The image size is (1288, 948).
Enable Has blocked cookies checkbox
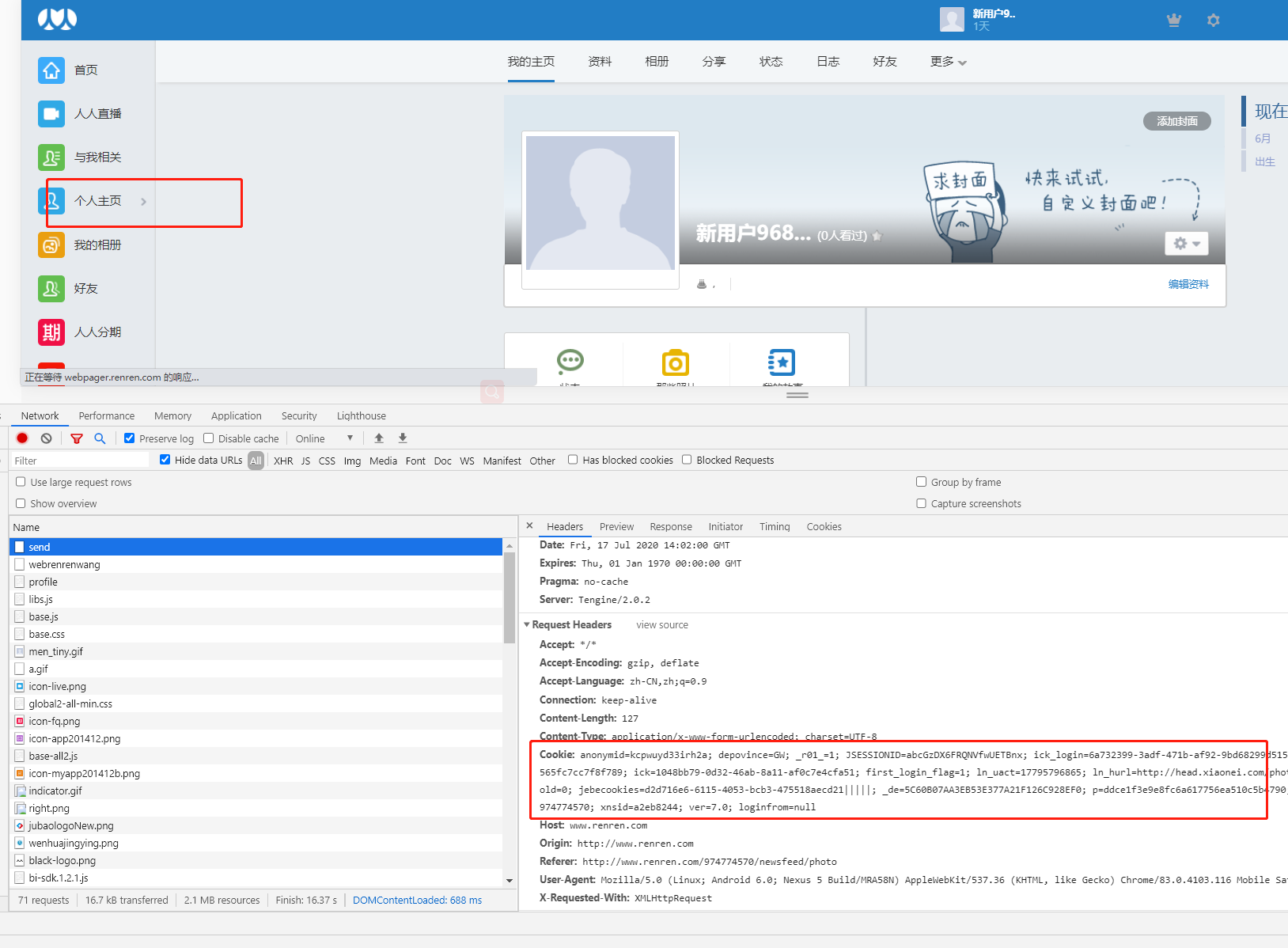tap(573, 460)
